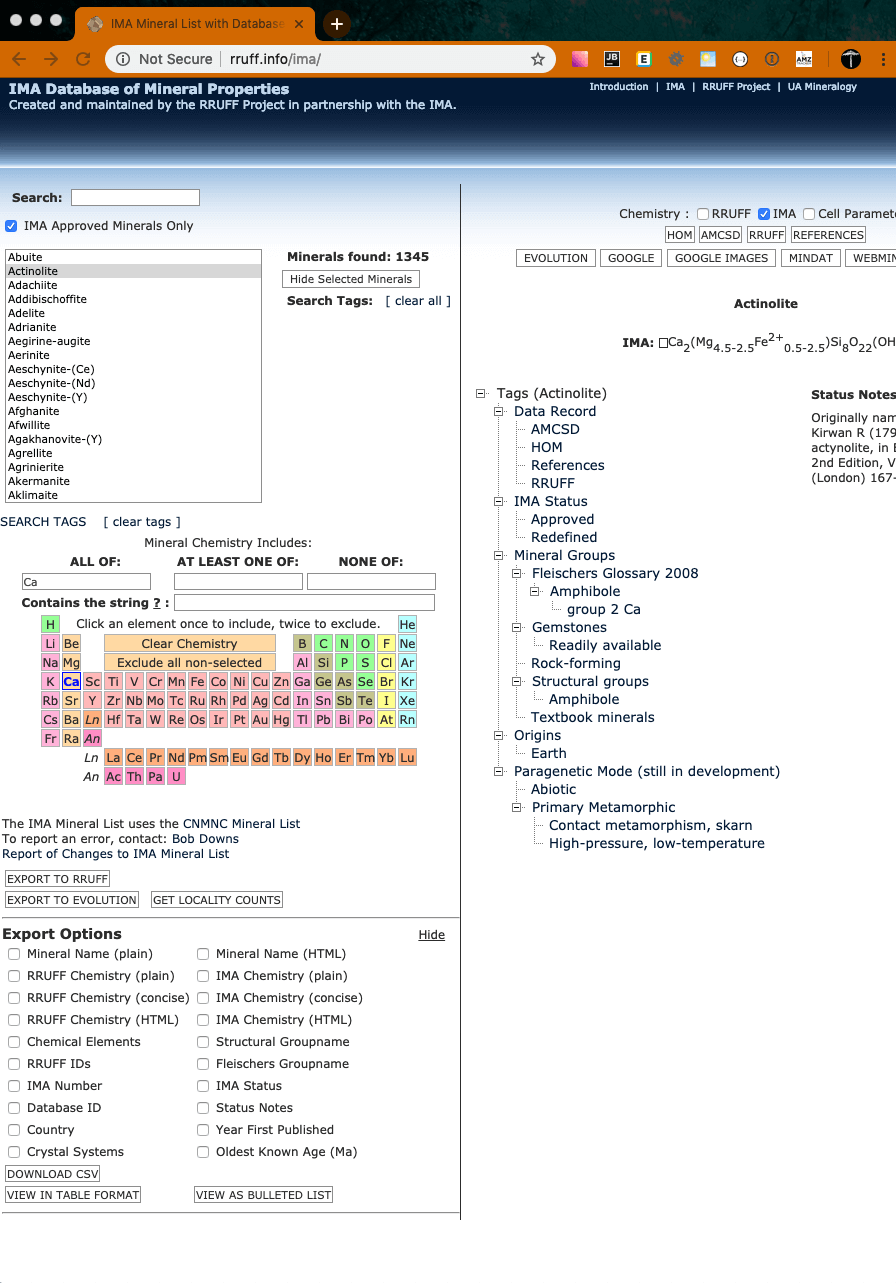This screenshot has width=896, height=1283.
Task: Choose the O element tile
Action: [365, 643]
